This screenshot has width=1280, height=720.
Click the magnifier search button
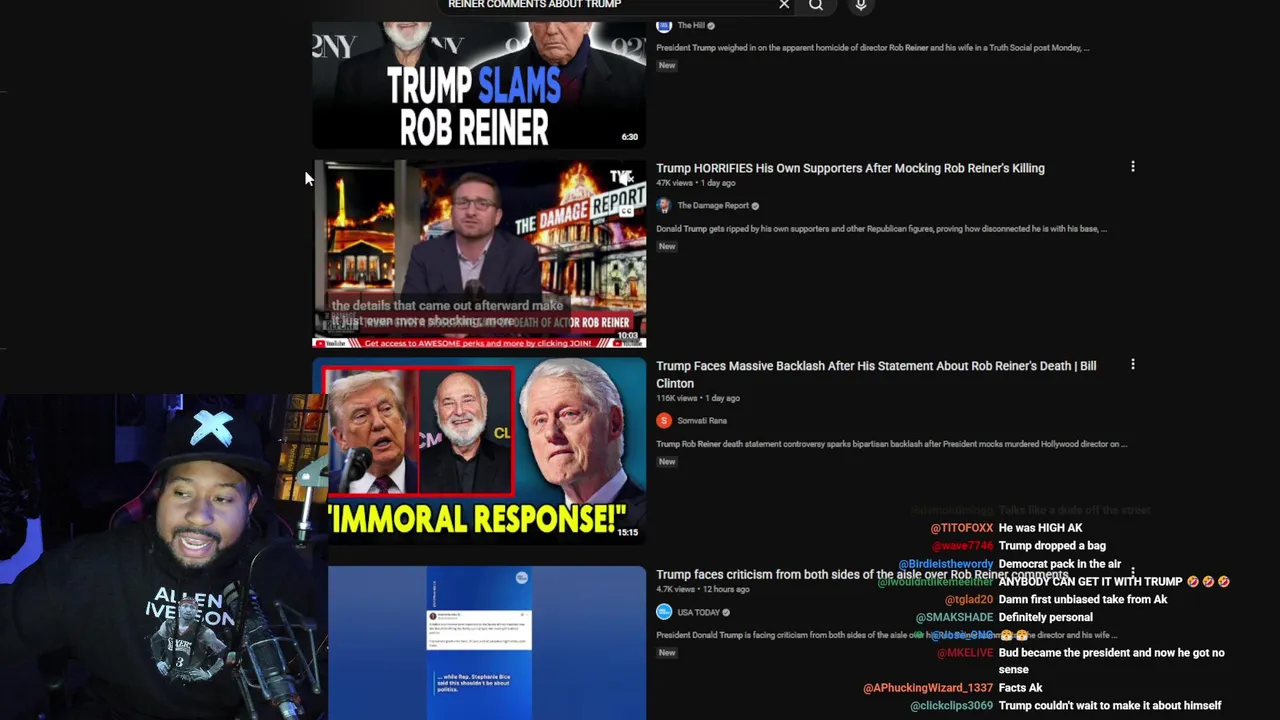point(816,5)
